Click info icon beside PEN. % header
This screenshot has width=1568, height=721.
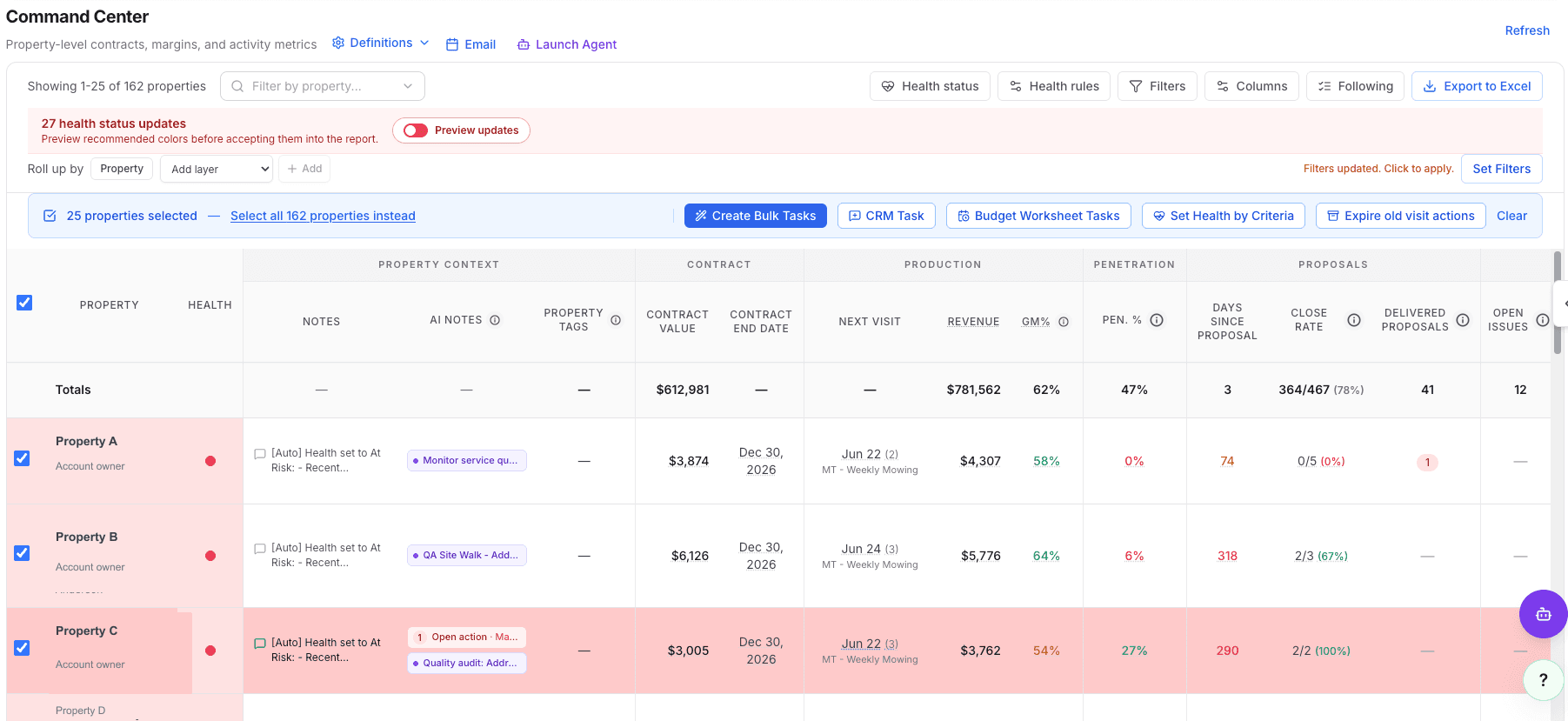pos(1157,320)
